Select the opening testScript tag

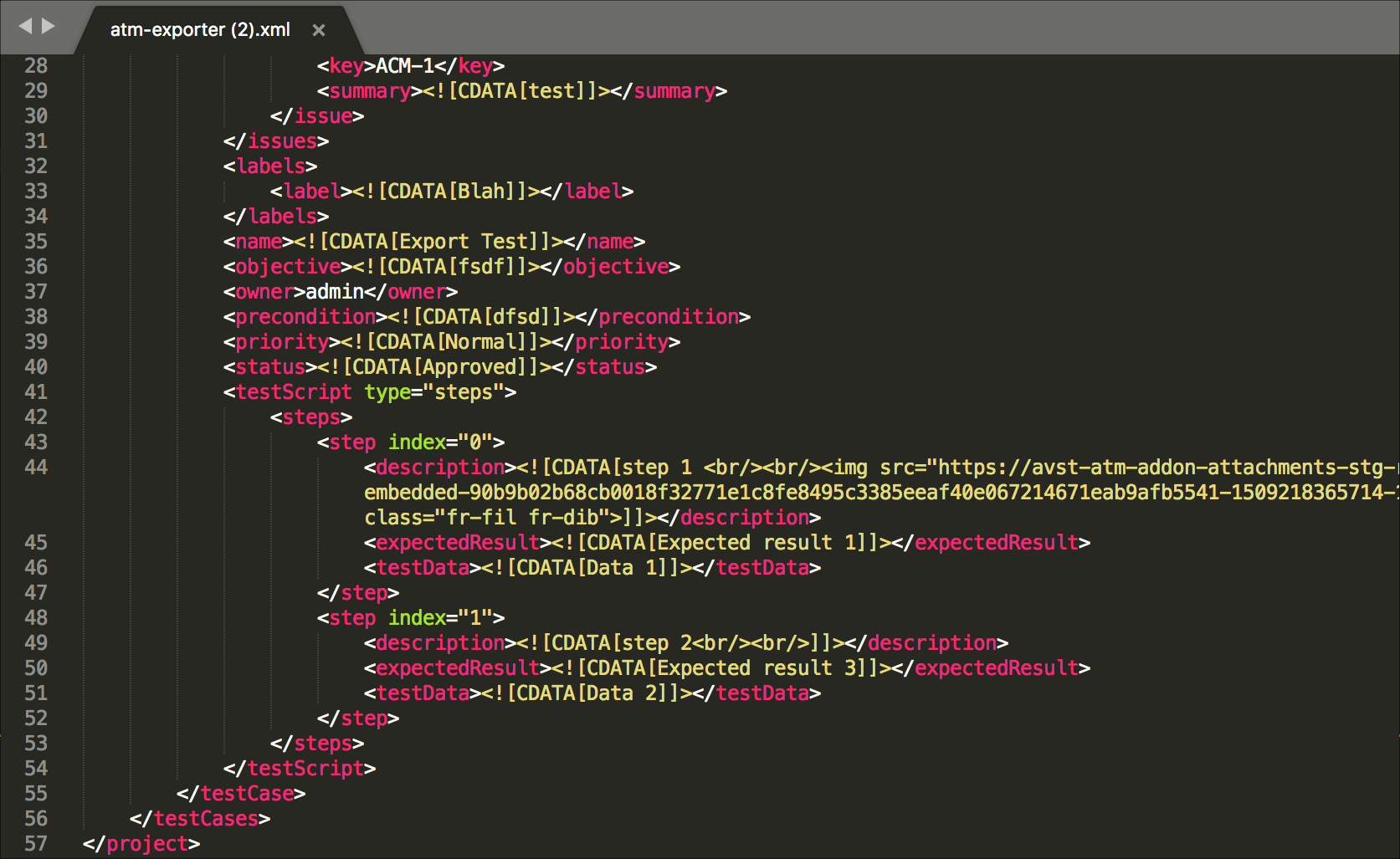point(291,391)
